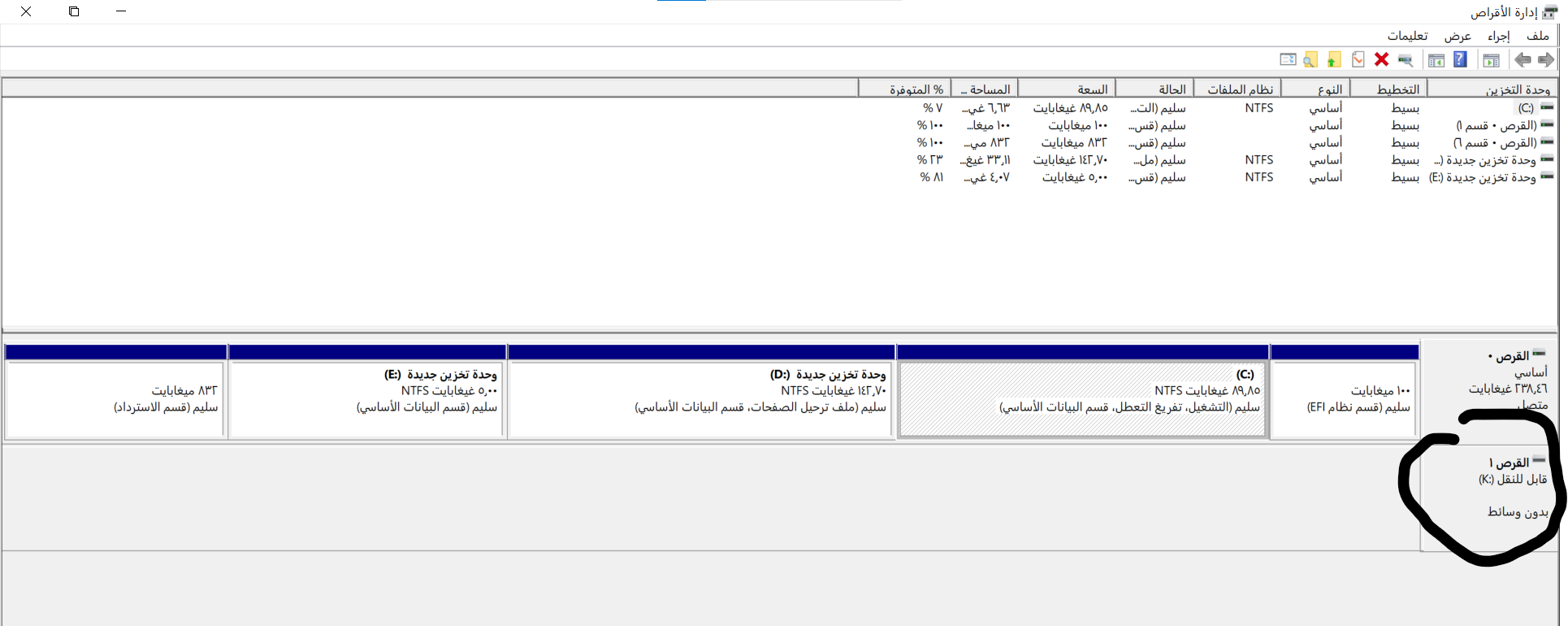Click the drive icon of the (E:) volume row
The image size is (1568, 626).
tap(1547, 176)
